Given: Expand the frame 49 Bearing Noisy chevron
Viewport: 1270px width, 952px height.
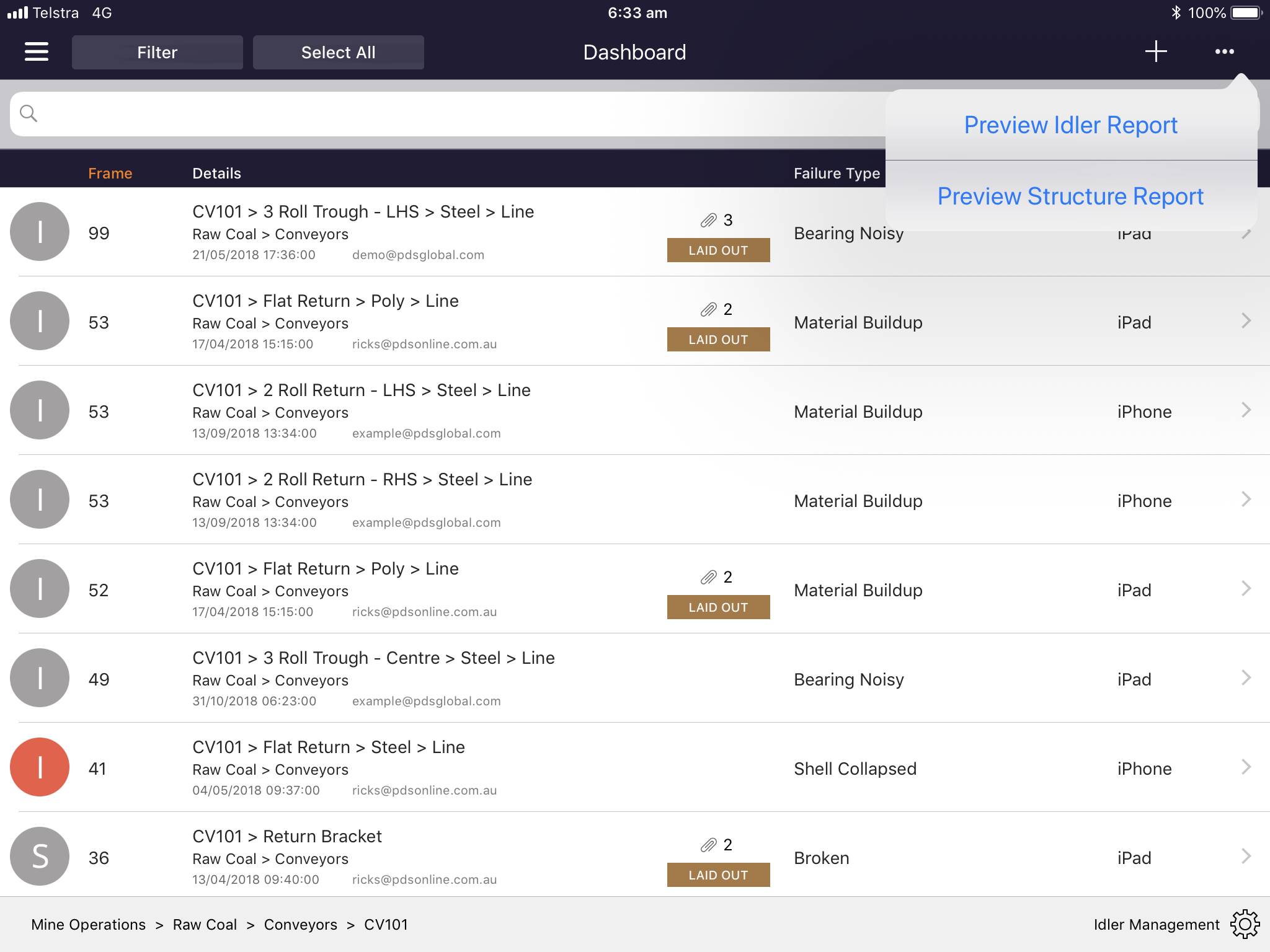Looking at the screenshot, I should (x=1246, y=678).
